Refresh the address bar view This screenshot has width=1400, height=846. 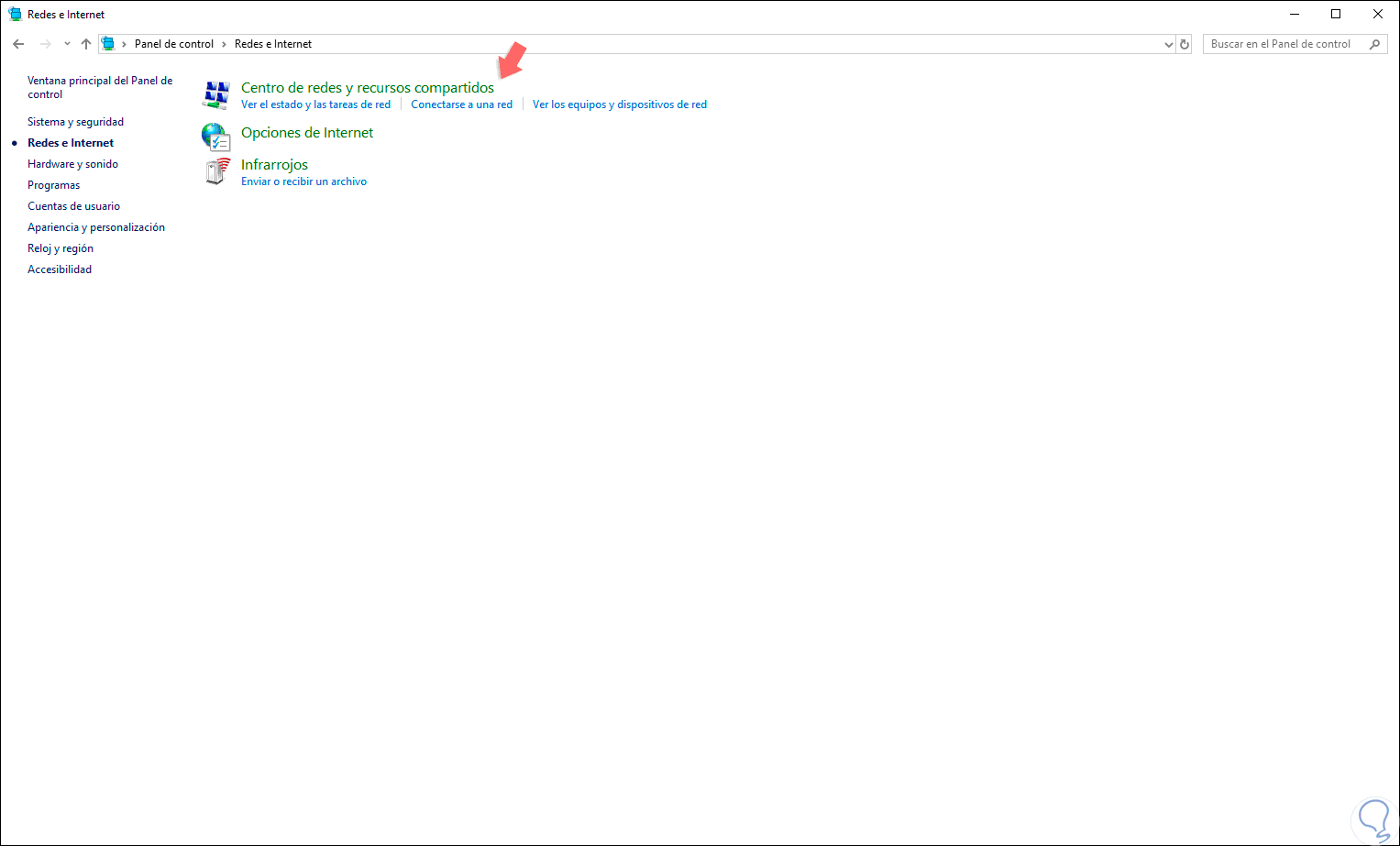[1185, 44]
